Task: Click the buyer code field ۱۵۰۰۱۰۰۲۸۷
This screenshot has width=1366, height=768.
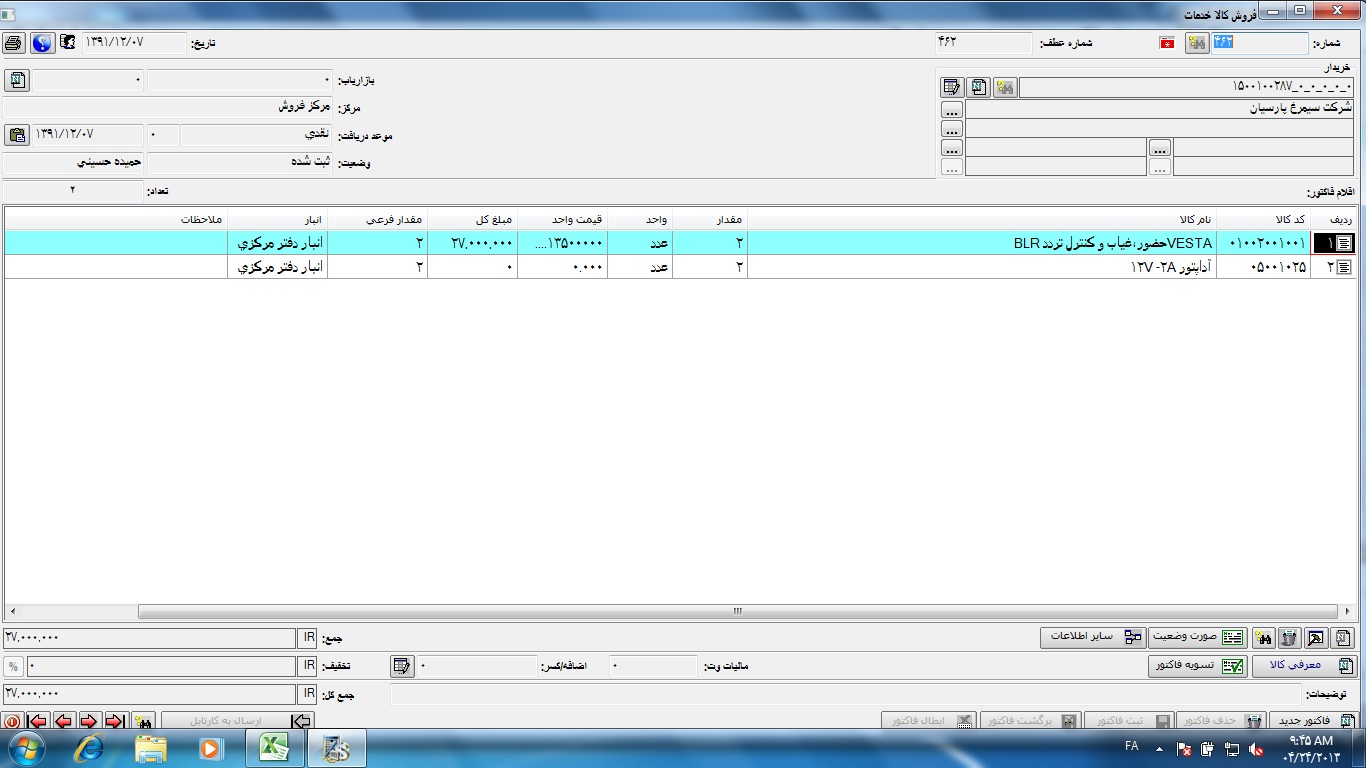Action: point(1186,87)
